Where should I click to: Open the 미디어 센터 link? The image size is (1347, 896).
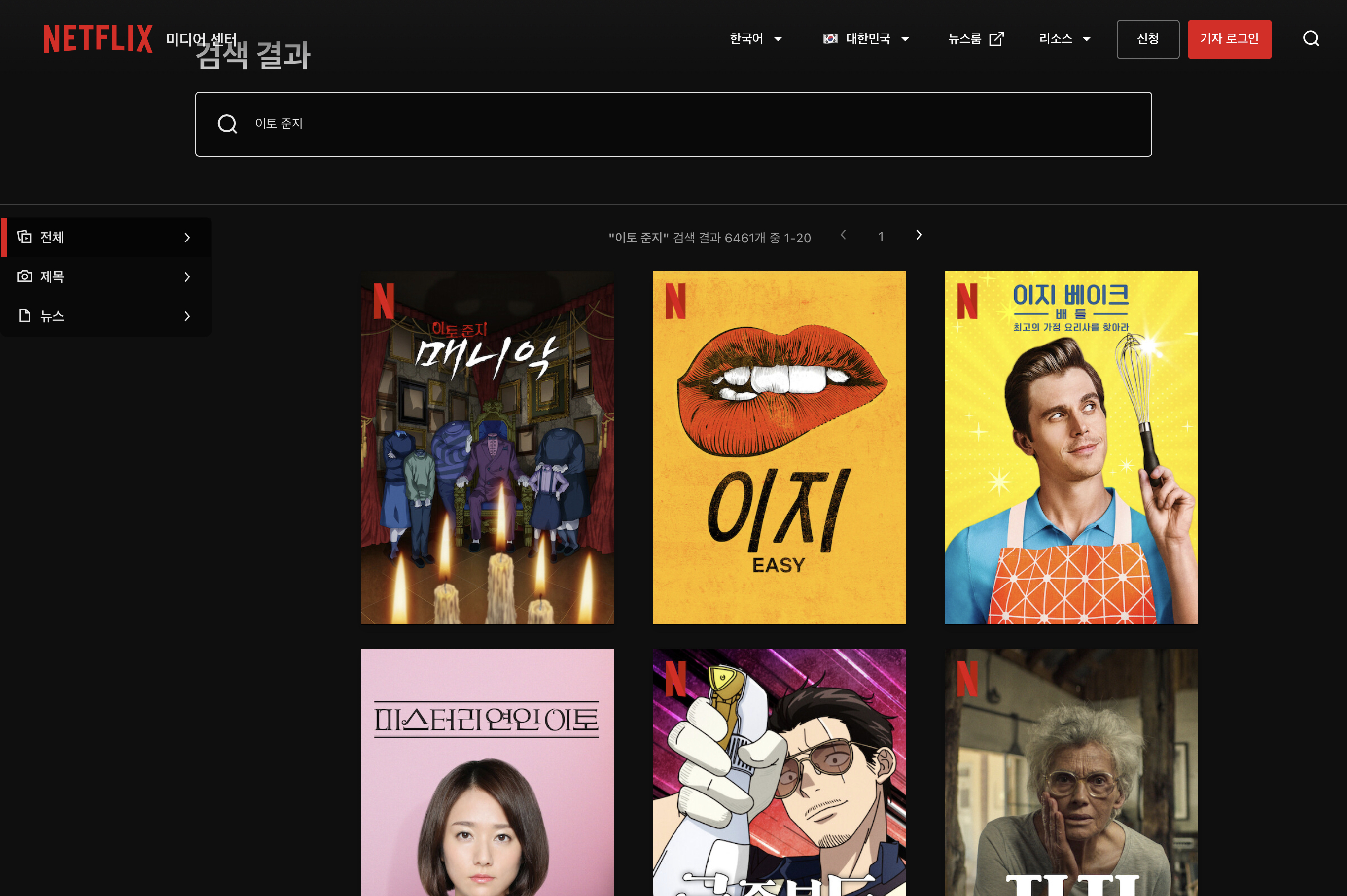201,39
